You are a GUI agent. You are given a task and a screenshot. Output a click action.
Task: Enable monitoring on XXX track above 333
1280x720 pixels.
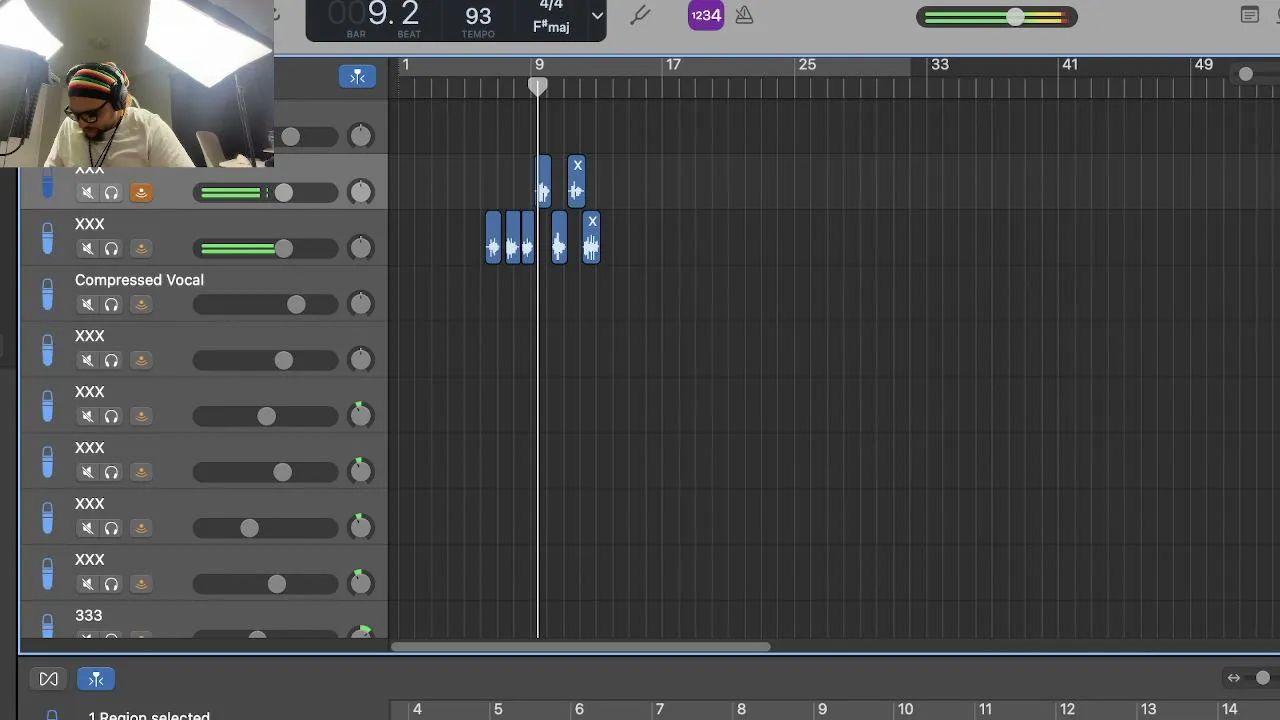coord(141,584)
